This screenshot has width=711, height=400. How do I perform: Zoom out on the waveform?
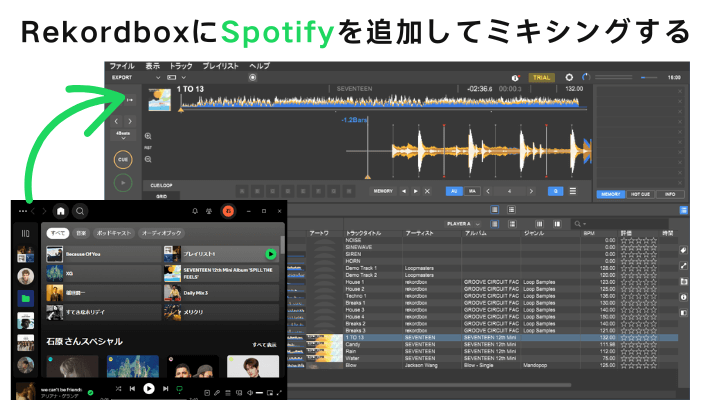point(148,159)
